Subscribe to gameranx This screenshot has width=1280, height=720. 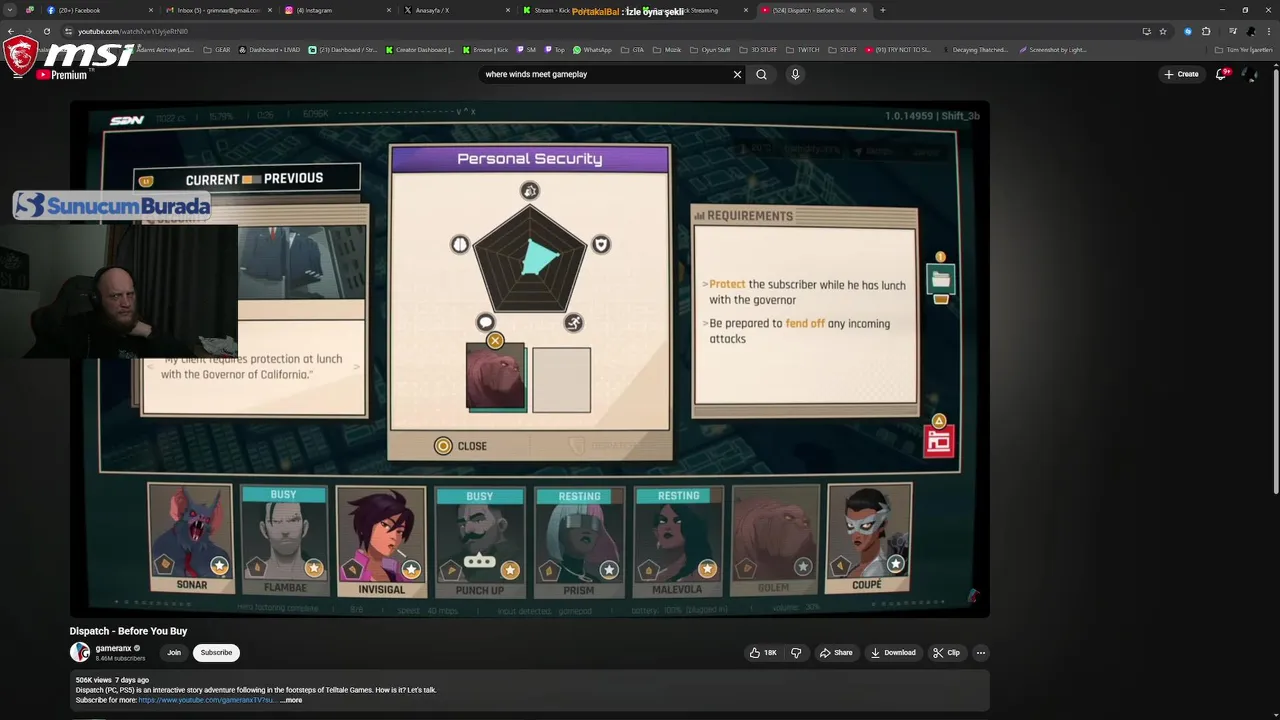click(x=216, y=652)
